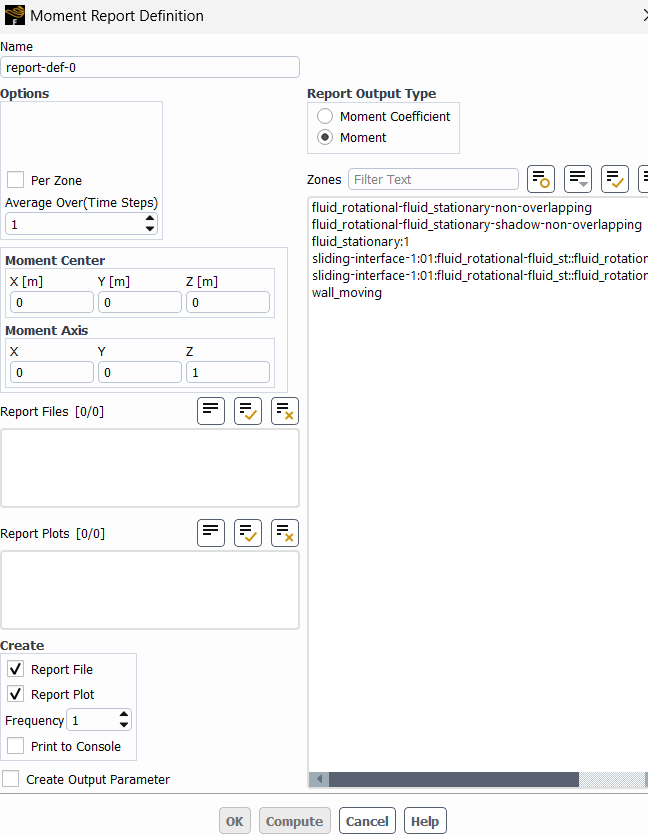Focus the Zones Filter Text box
The height and width of the screenshot is (835, 648).
[x=433, y=179]
